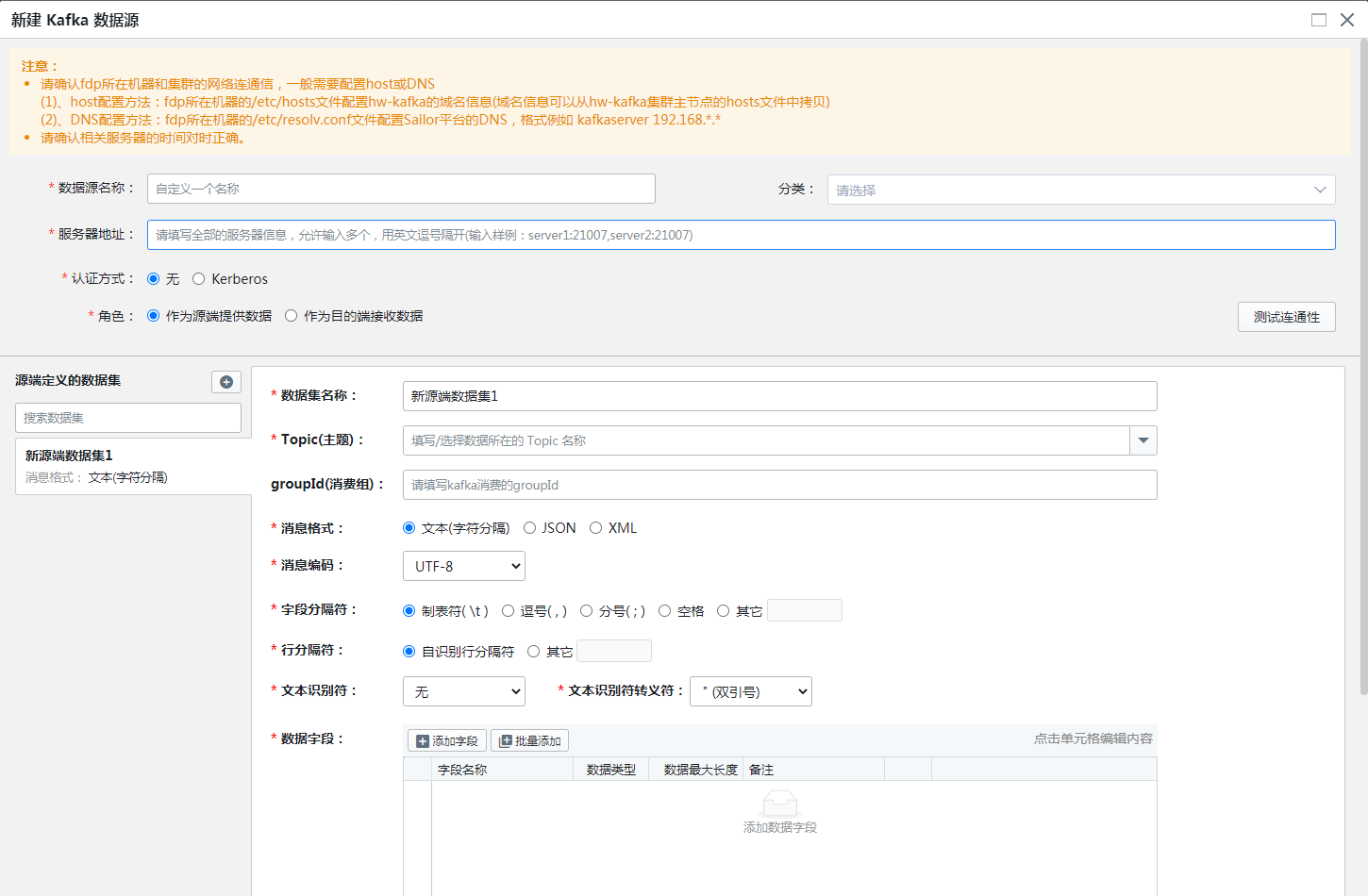The width and height of the screenshot is (1368, 896).
Task: Select 无 authentication radio button
Action: click(x=154, y=279)
